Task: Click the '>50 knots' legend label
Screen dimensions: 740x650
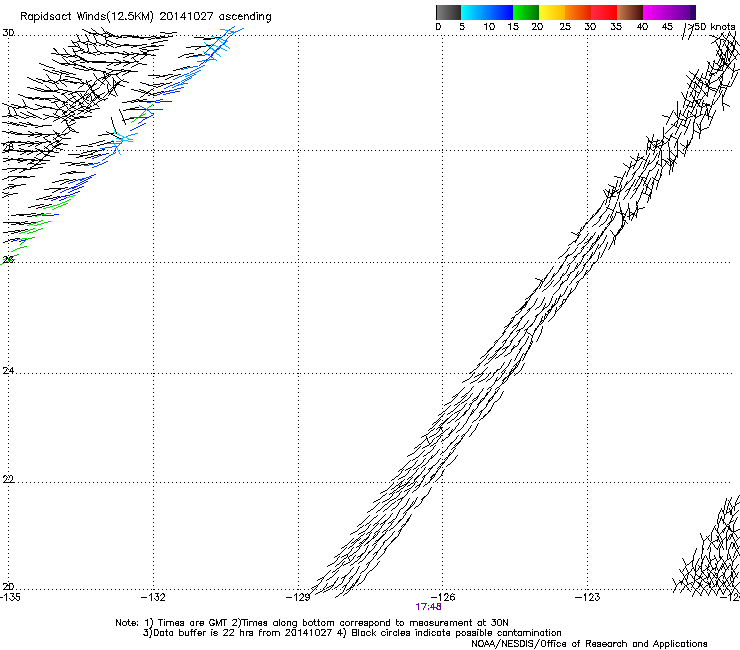Action: point(711,27)
